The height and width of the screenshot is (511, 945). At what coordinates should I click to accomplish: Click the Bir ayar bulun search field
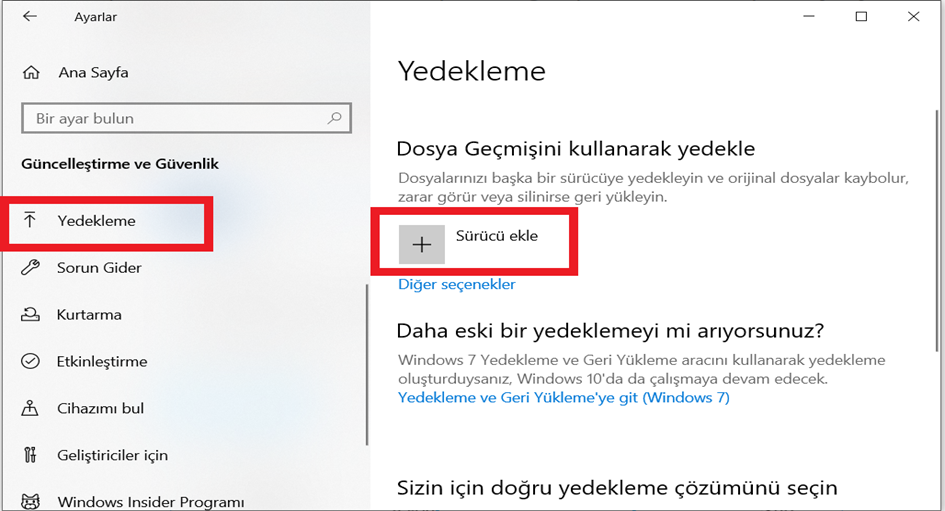[186, 118]
